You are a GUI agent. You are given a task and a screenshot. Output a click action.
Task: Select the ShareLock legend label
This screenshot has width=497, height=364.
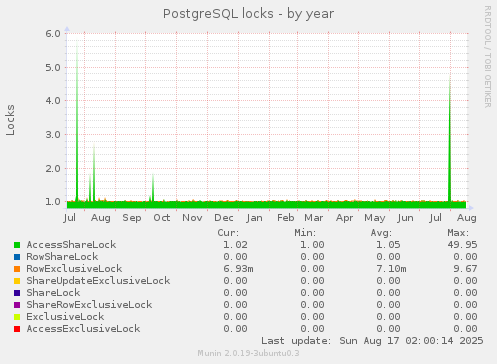click(53, 293)
